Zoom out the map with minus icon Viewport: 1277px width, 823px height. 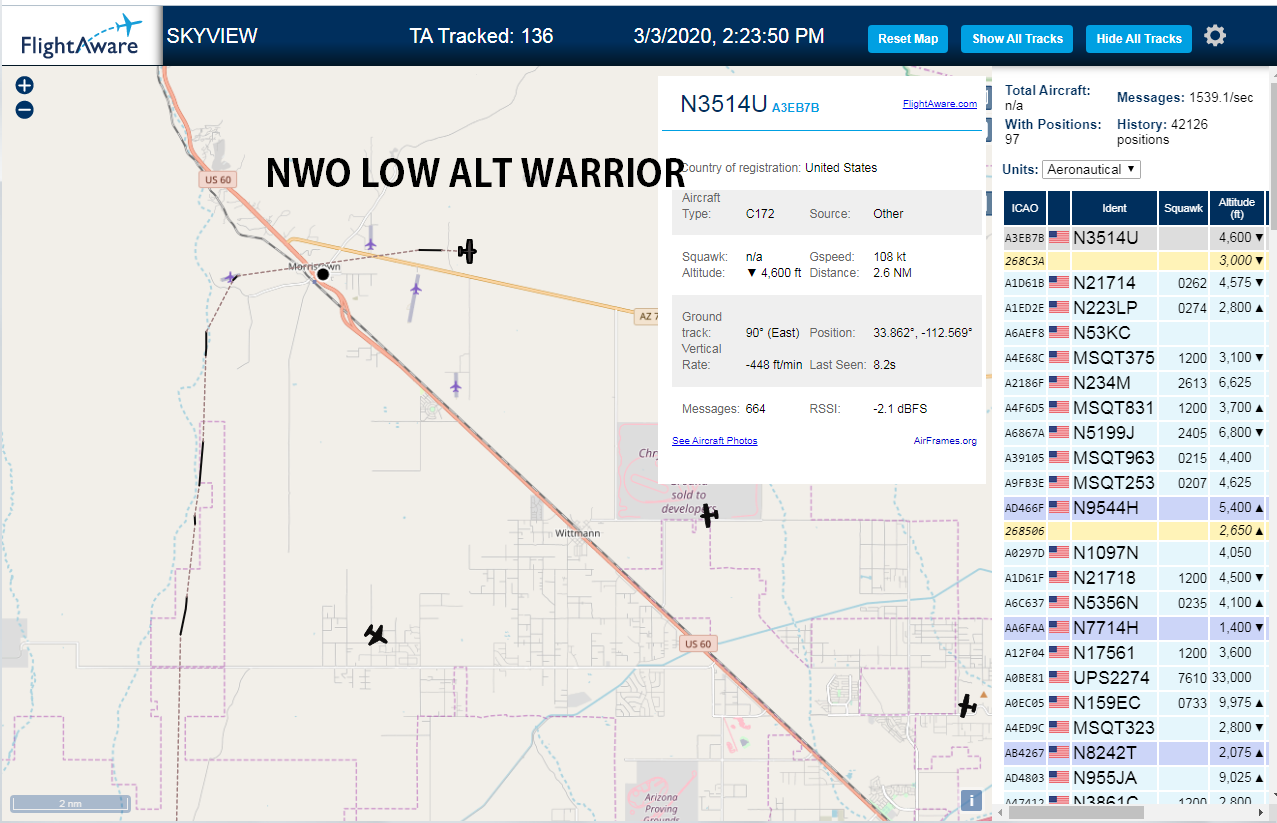25,110
